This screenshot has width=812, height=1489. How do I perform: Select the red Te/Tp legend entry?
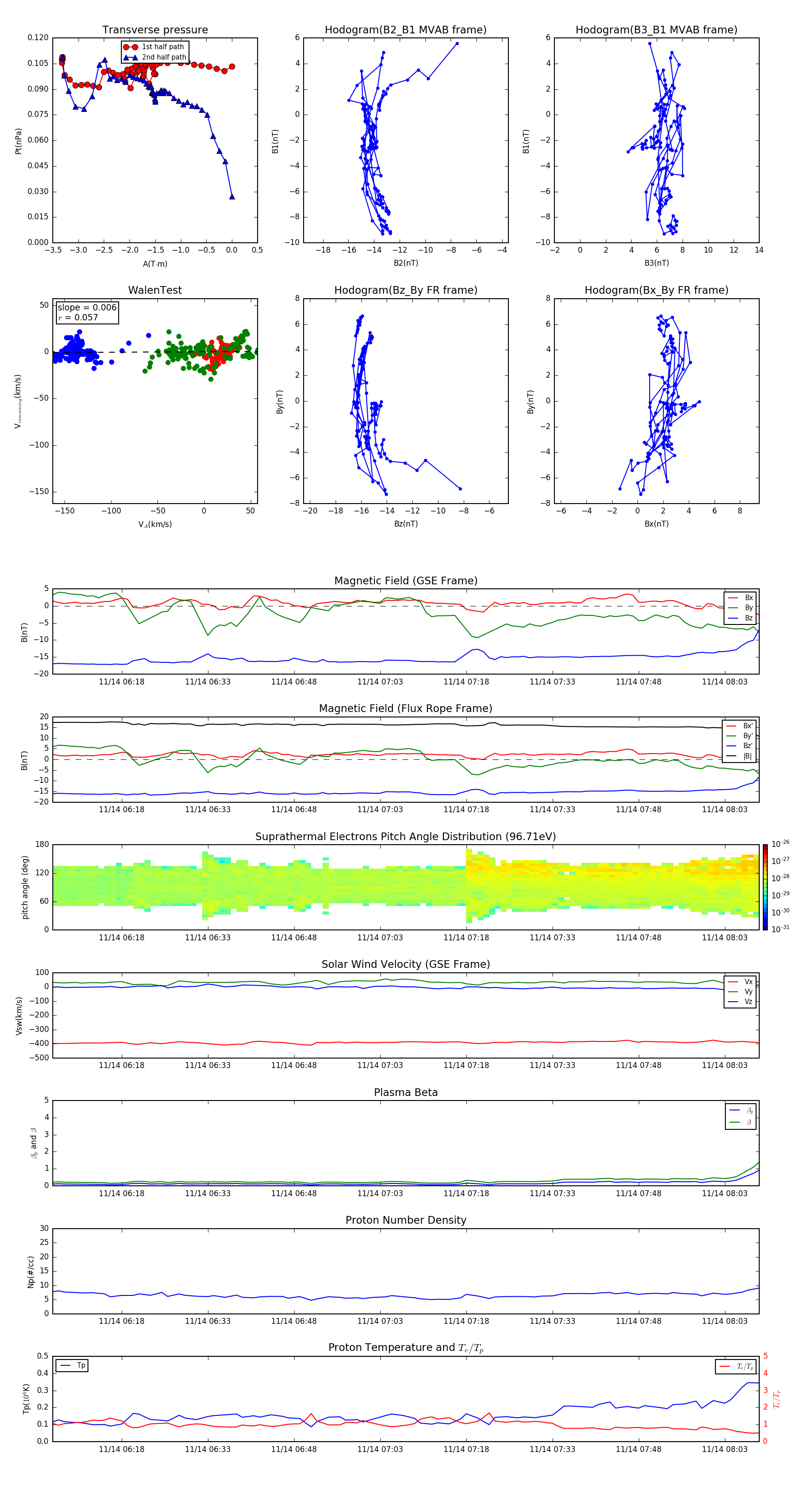tap(736, 1366)
